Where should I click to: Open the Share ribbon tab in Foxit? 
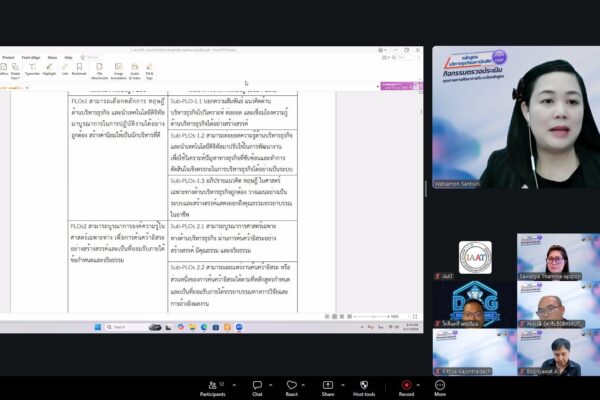click(x=52, y=57)
